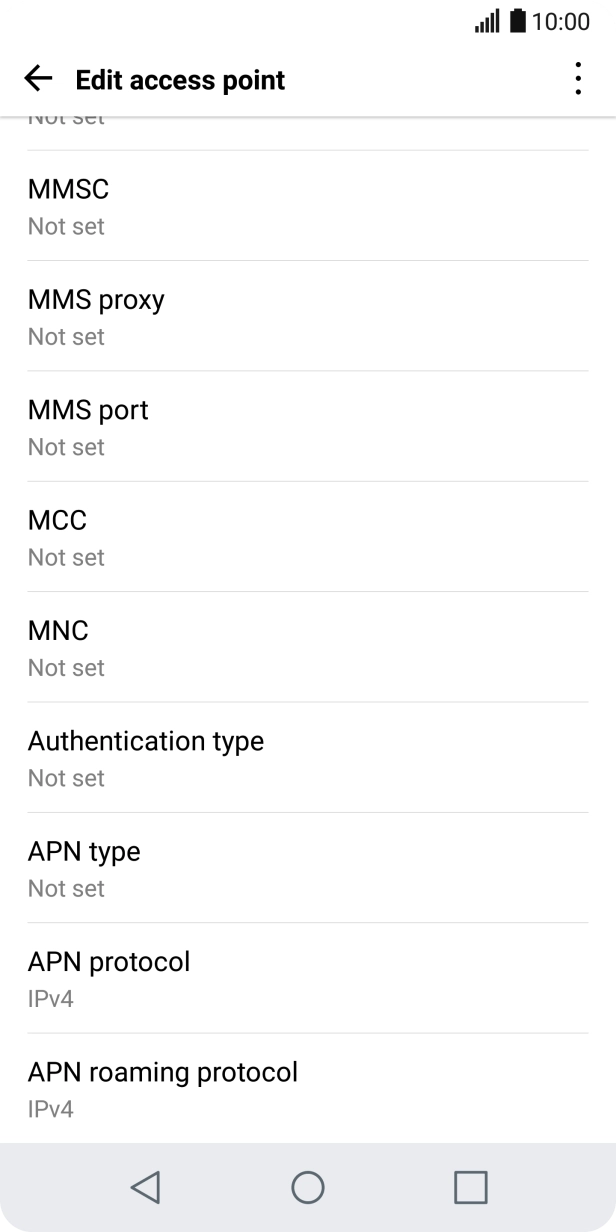
Task: Tap the 10:00 clock in status bar
Action: pyautogui.click(x=560, y=21)
